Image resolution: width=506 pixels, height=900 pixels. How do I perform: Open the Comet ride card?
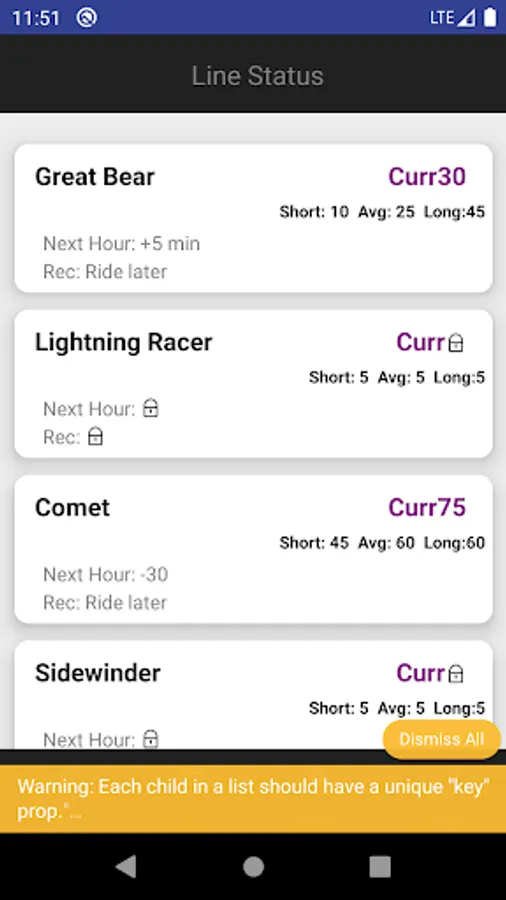click(253, 549)
